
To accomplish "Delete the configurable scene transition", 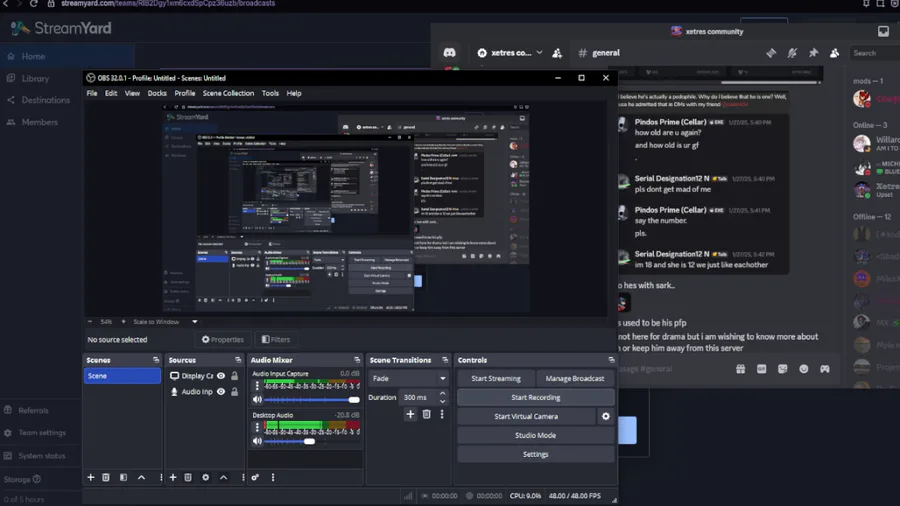I will point(426,414).
